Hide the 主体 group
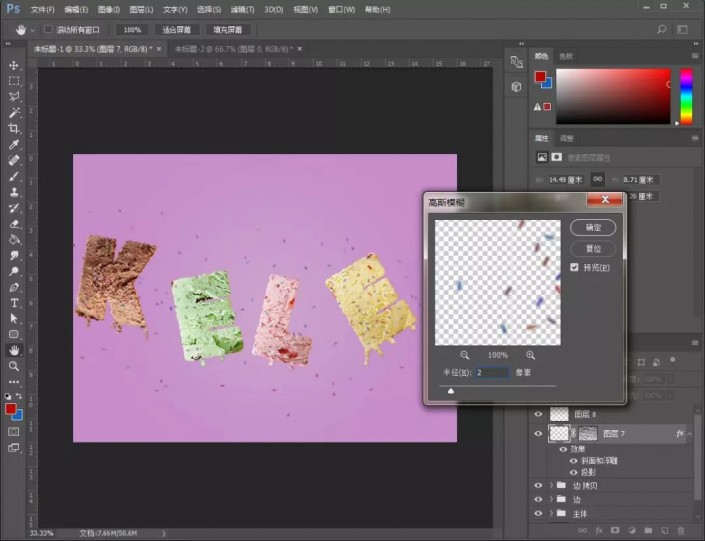The image size is (705, 541). point(538,513)
